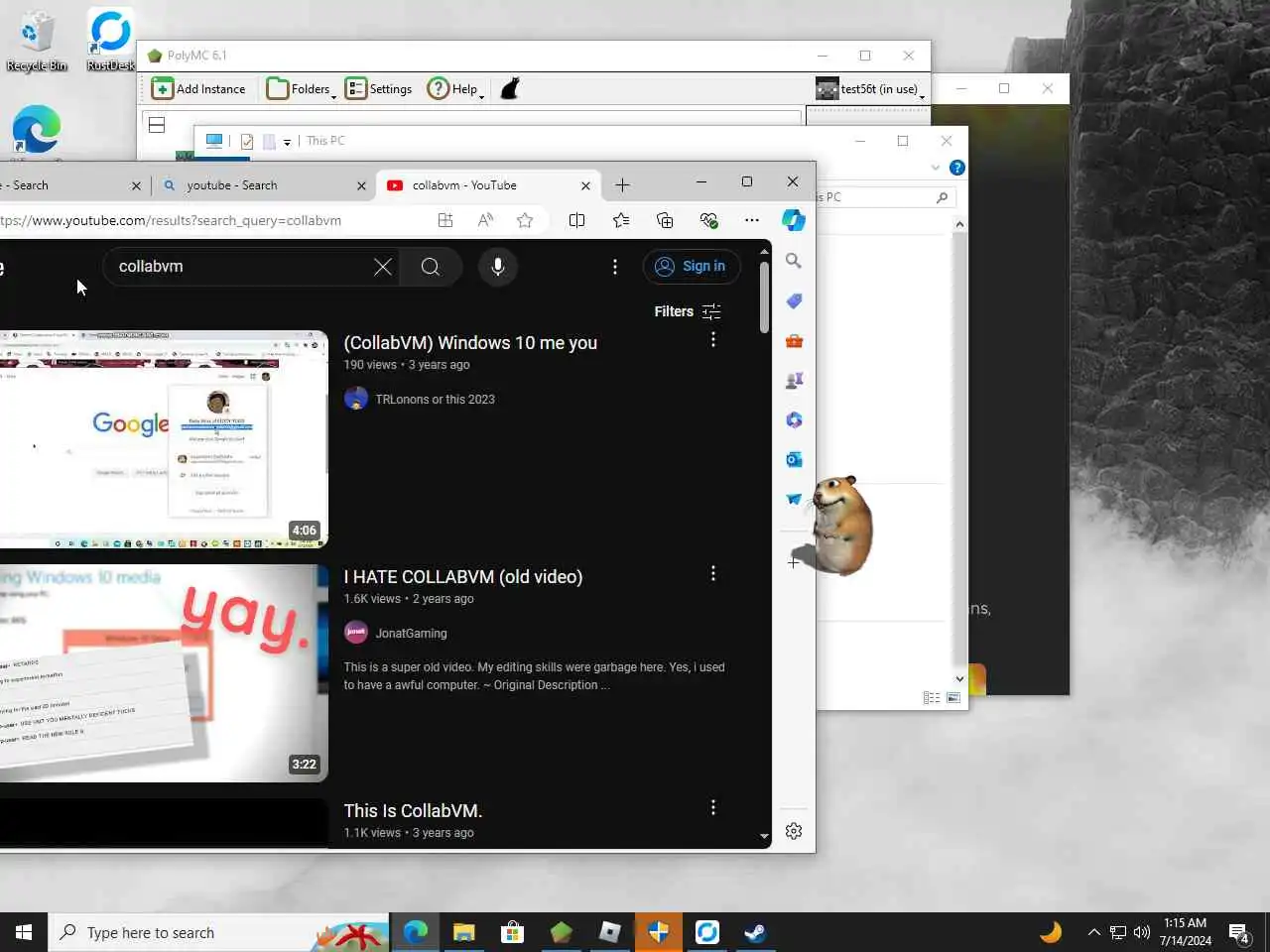Open Shopping tag icon in Edge sidebar
1270x952 pixels.
[x=794, y=300]
